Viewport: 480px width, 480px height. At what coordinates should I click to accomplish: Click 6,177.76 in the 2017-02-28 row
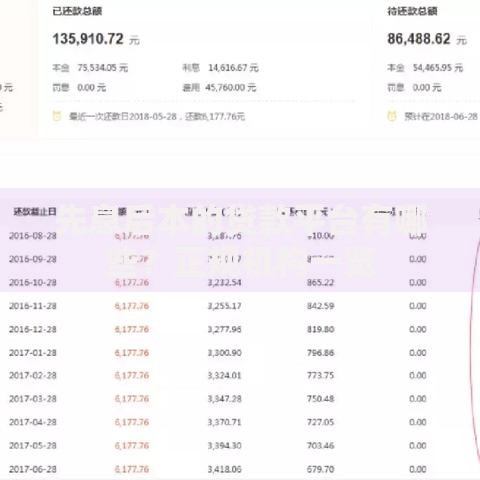132,375
